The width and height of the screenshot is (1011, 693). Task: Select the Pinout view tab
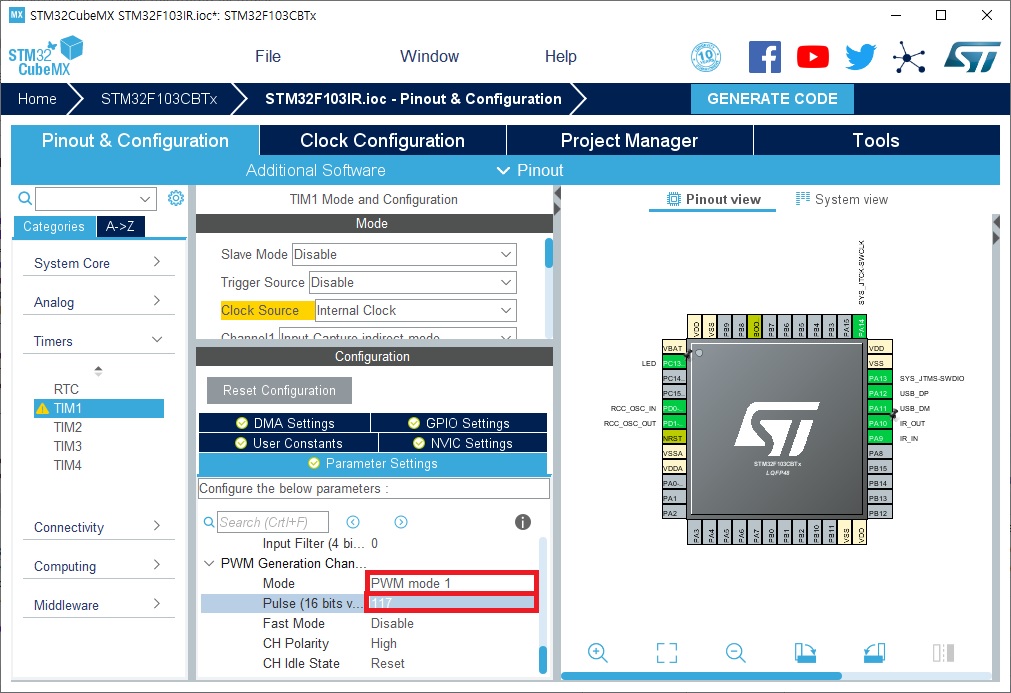tap(712, 199)
